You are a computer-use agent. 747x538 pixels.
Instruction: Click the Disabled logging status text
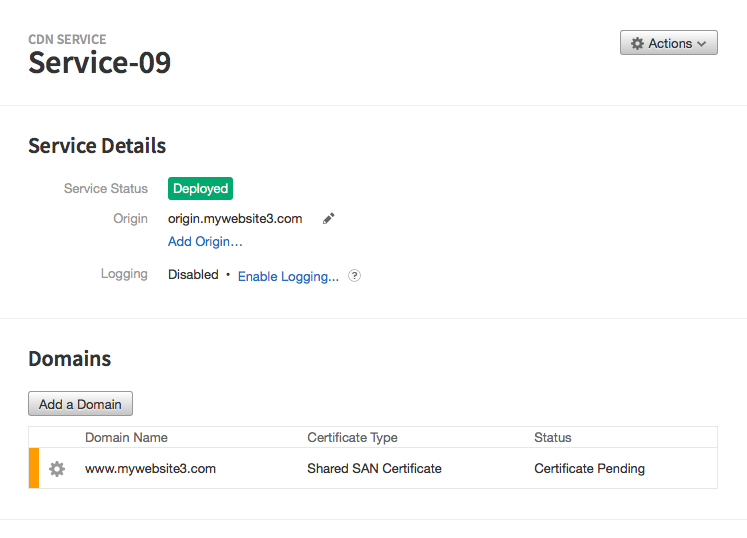[193, 274]
